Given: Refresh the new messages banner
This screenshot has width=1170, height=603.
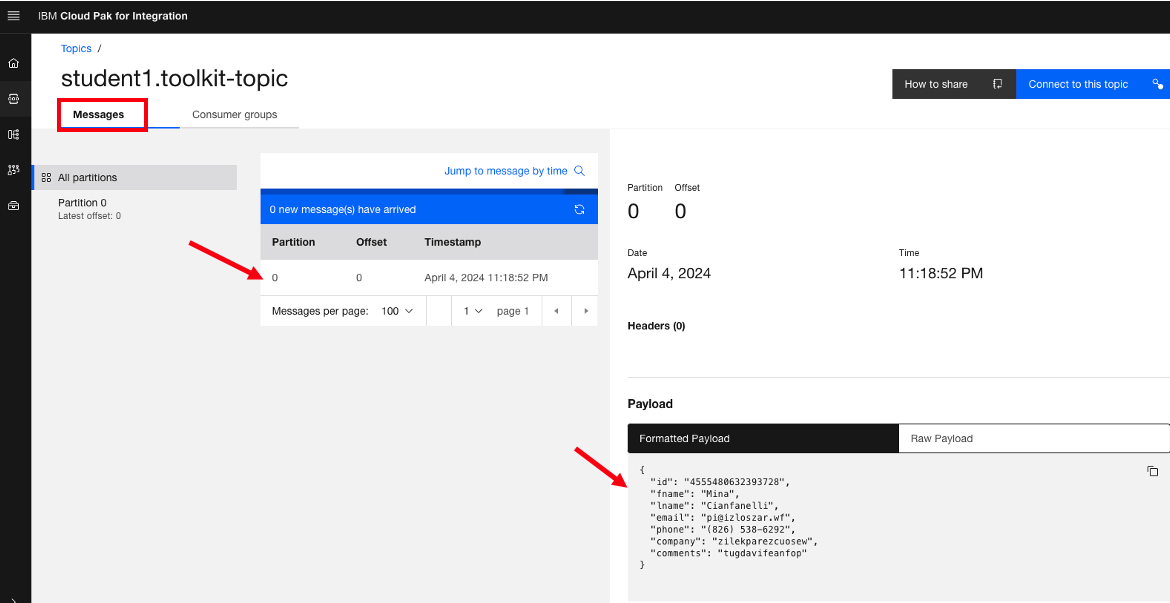Looking at the screenshot, I should pyautogui.click(x=579, y=210).
